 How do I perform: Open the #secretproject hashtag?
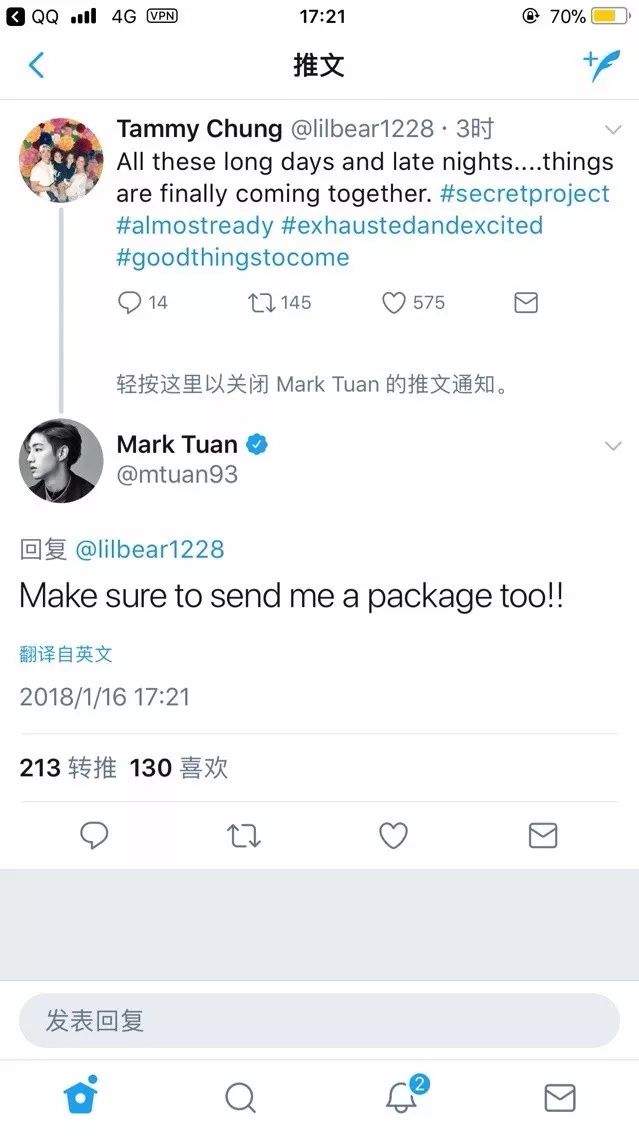pos(525,193)
